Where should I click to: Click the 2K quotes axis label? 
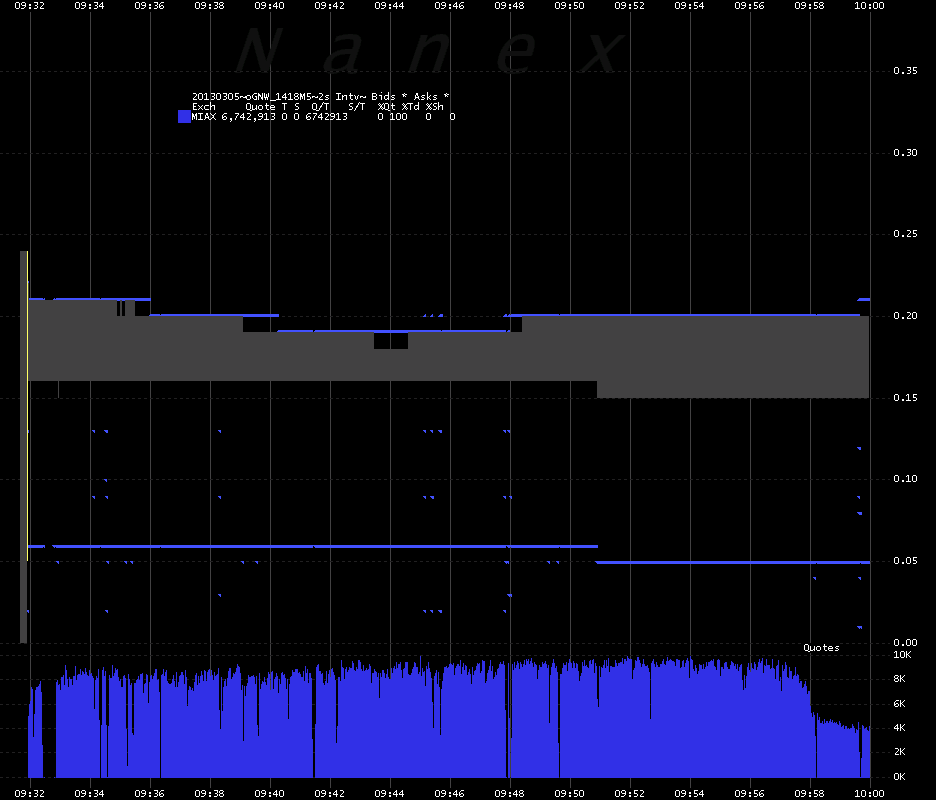(900, 752)
